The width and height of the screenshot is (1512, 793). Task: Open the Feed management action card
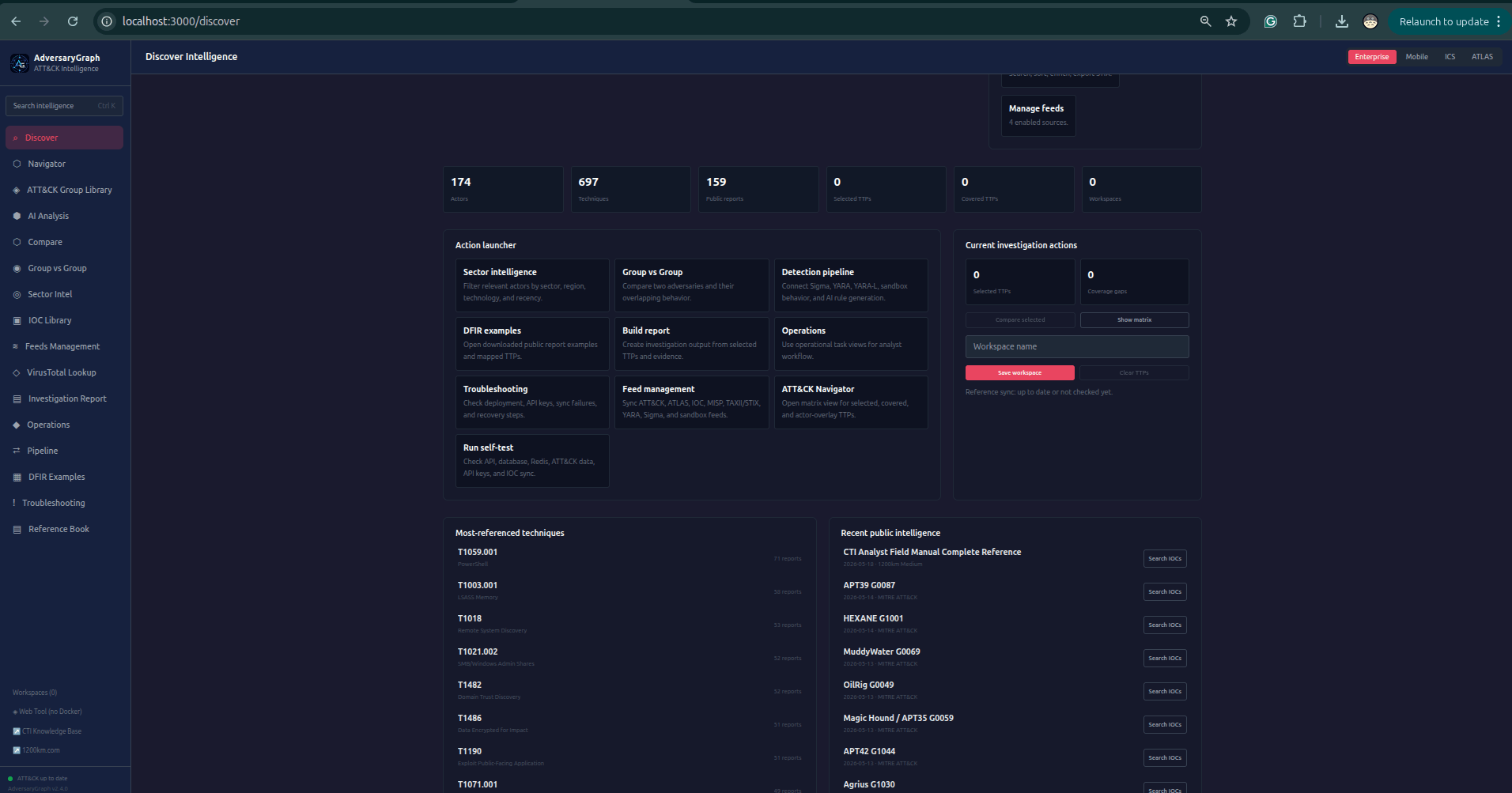692,402
